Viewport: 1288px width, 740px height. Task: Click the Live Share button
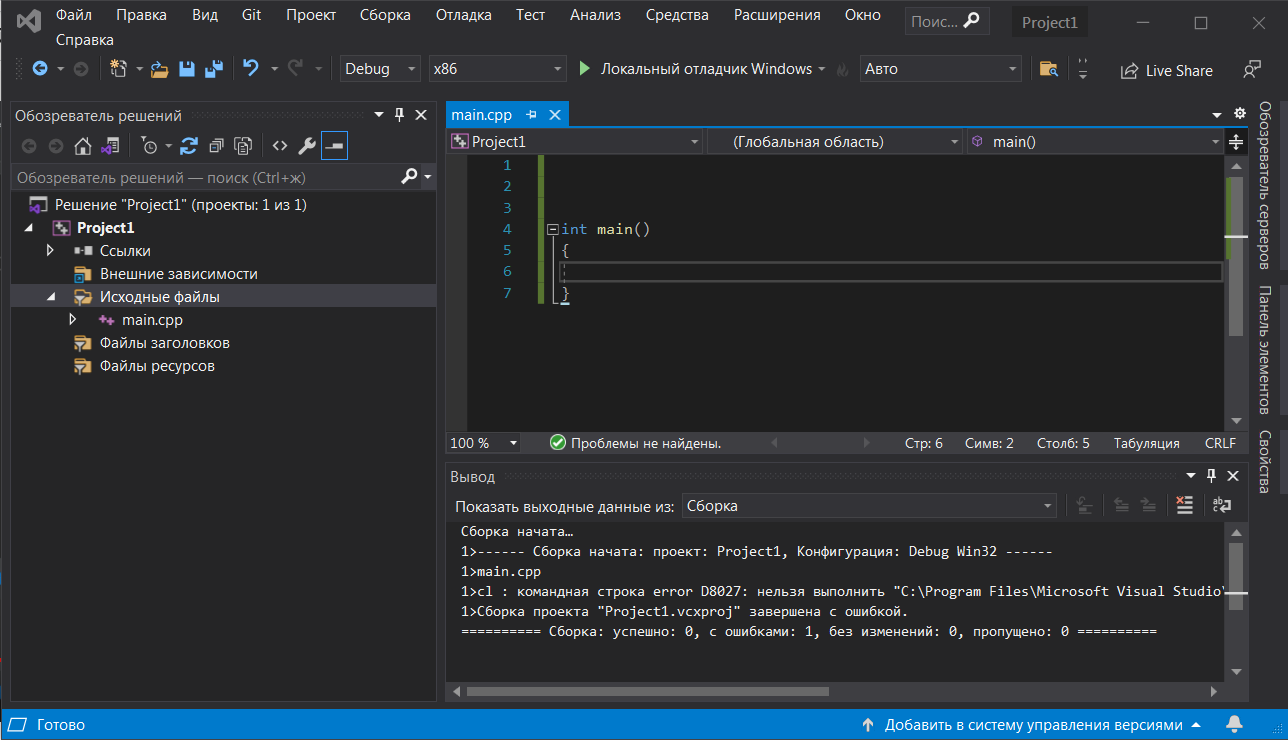click(1167, 70)
